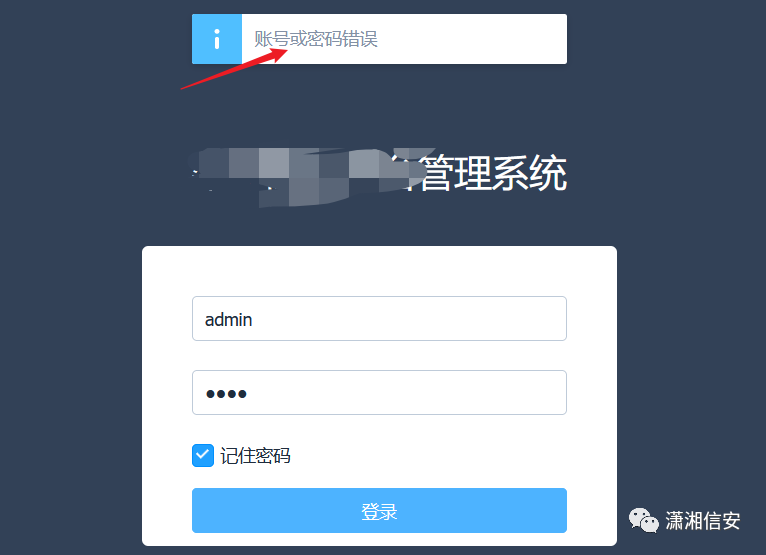Screen dimensions: 766x555
Task: Click 登录 text on the blue button
Action: pyautogui.click(x=379, y=512)
